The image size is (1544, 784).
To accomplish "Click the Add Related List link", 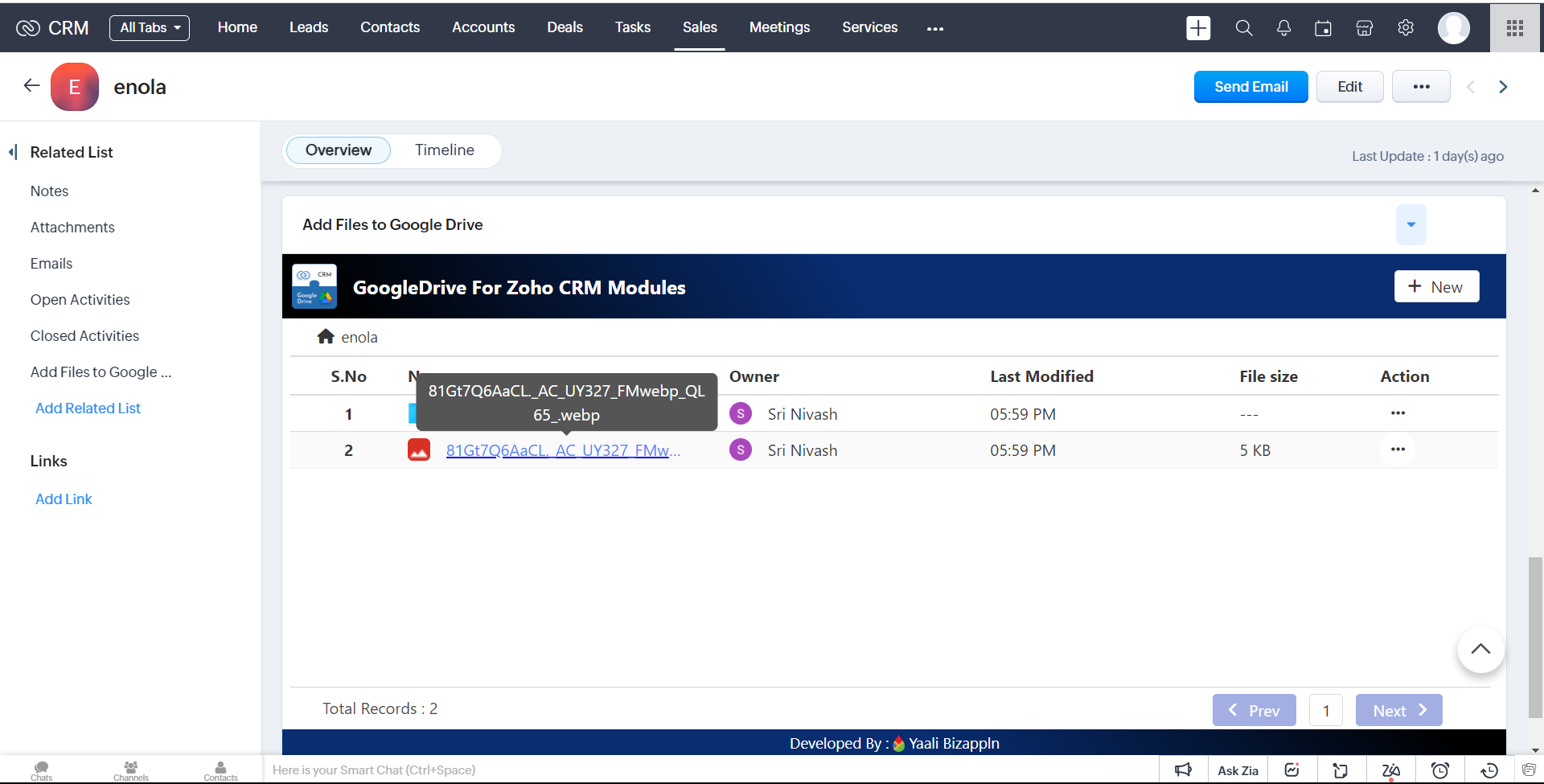I will click(x=88, y=408).
